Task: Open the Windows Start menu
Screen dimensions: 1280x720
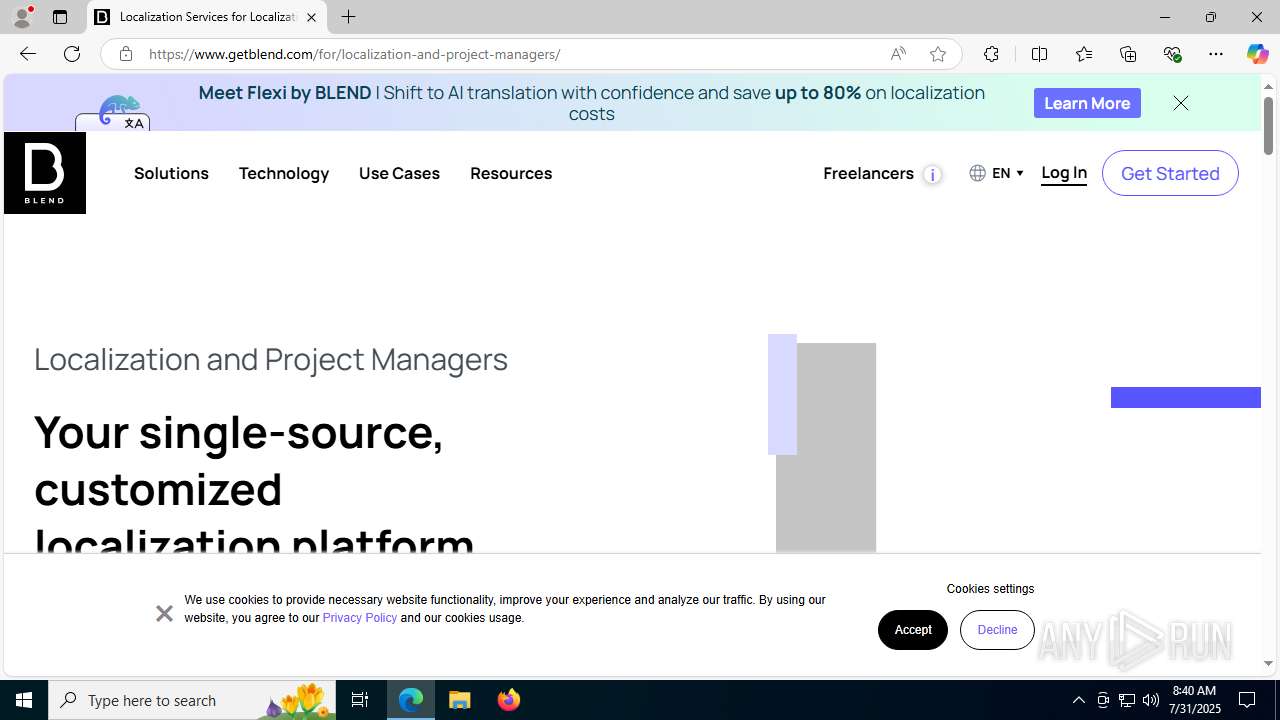Action: click(x=24, y=700)
